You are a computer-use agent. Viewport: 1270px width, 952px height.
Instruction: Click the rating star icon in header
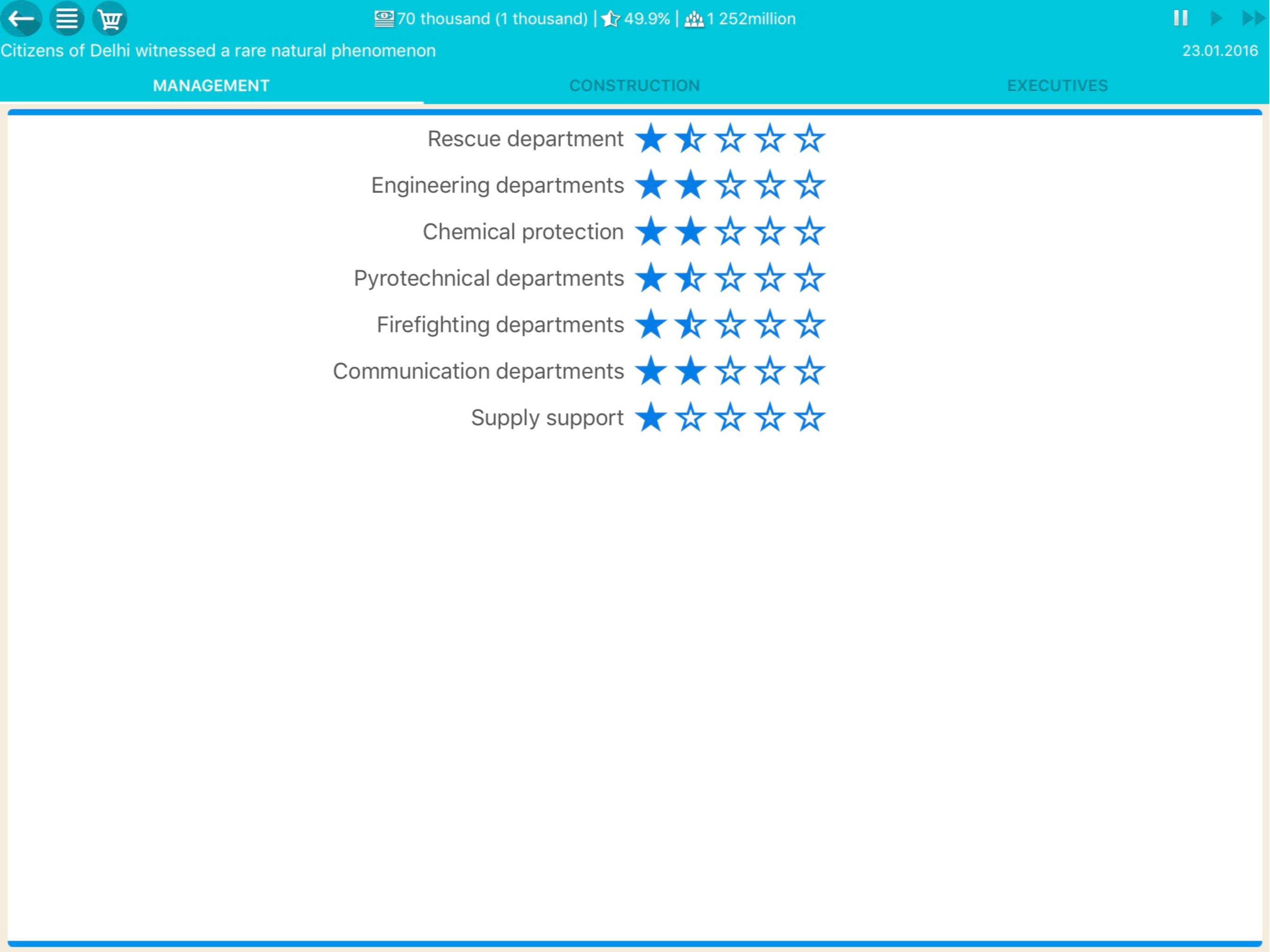pyautogui.click(x=610, y=19)
